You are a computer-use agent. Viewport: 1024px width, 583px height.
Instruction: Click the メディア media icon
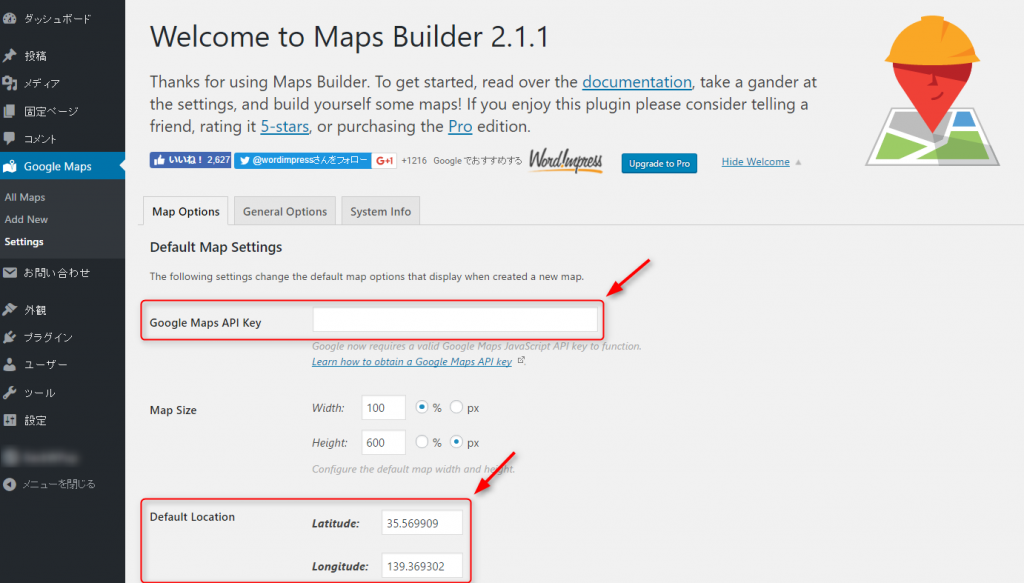click(9, 83)
